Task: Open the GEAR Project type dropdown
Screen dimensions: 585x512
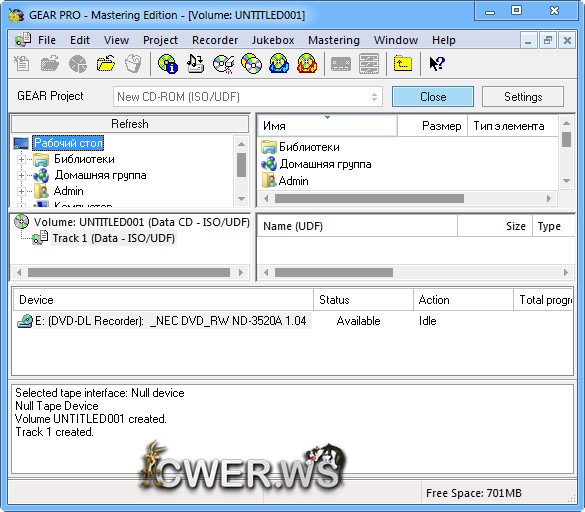Action: [248, 97]
